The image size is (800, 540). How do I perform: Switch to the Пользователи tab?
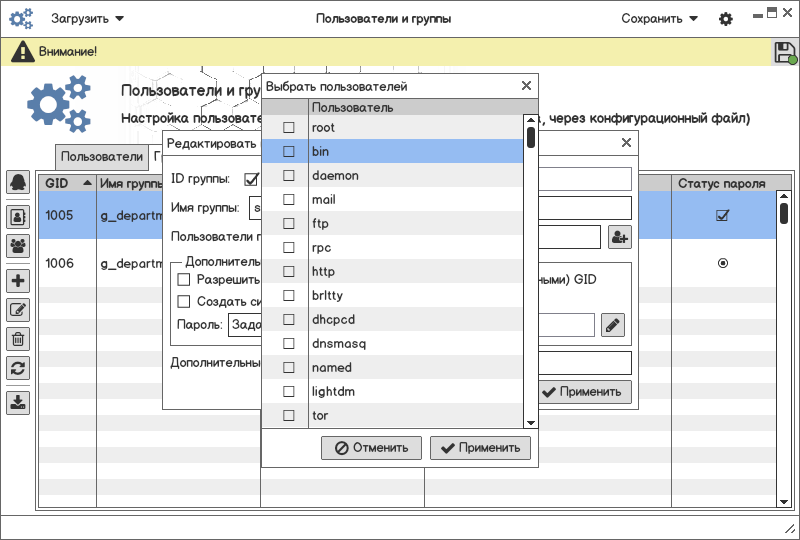(x=102, y=157)
